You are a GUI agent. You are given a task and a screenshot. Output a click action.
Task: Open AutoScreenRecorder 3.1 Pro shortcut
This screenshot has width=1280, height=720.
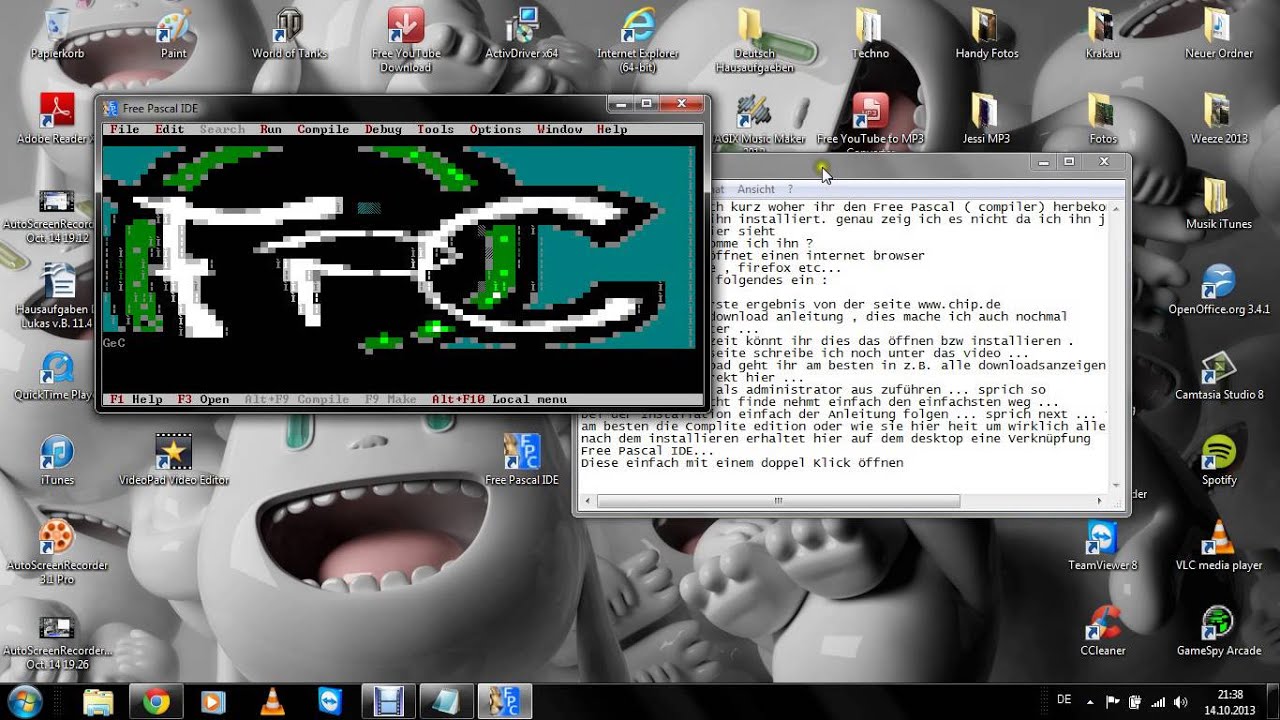point(57,552)
